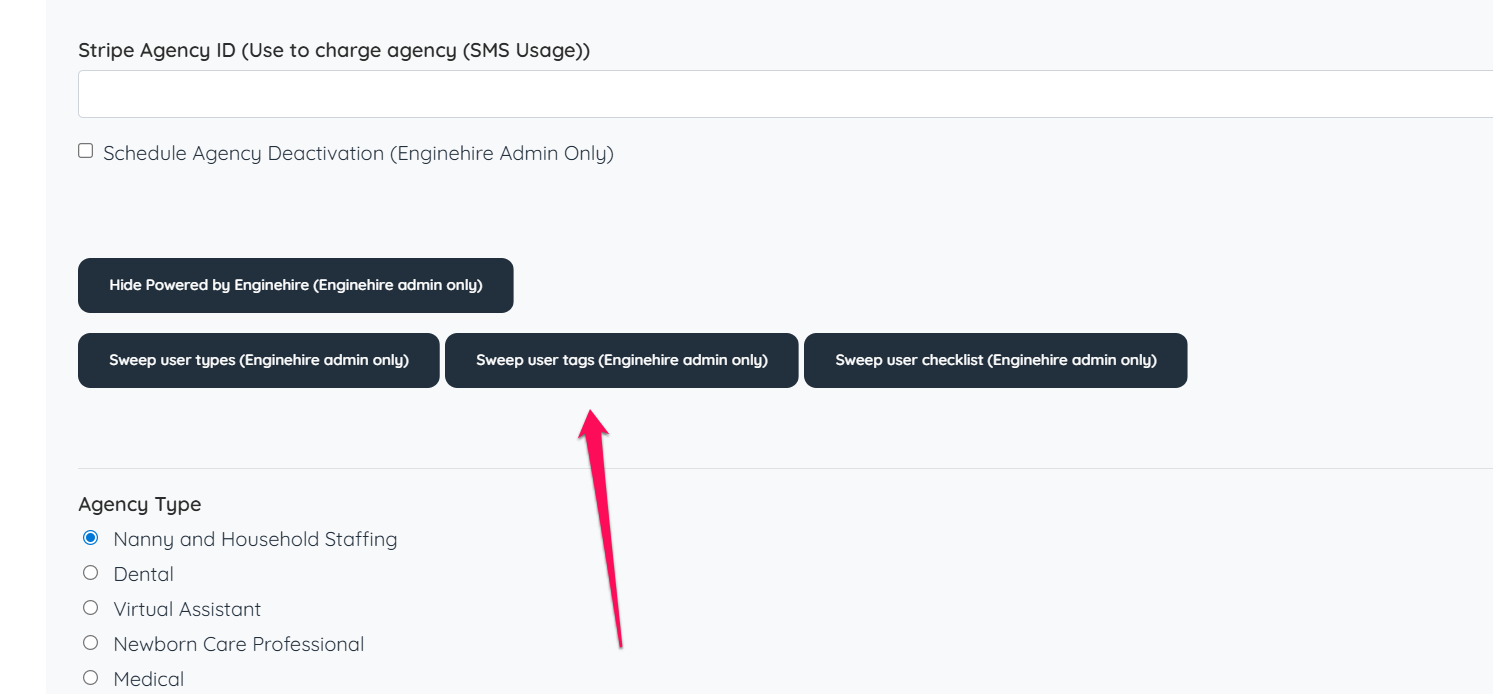Click the Sweep user checklist button
1493x694 pixels.
pos(996,360)
